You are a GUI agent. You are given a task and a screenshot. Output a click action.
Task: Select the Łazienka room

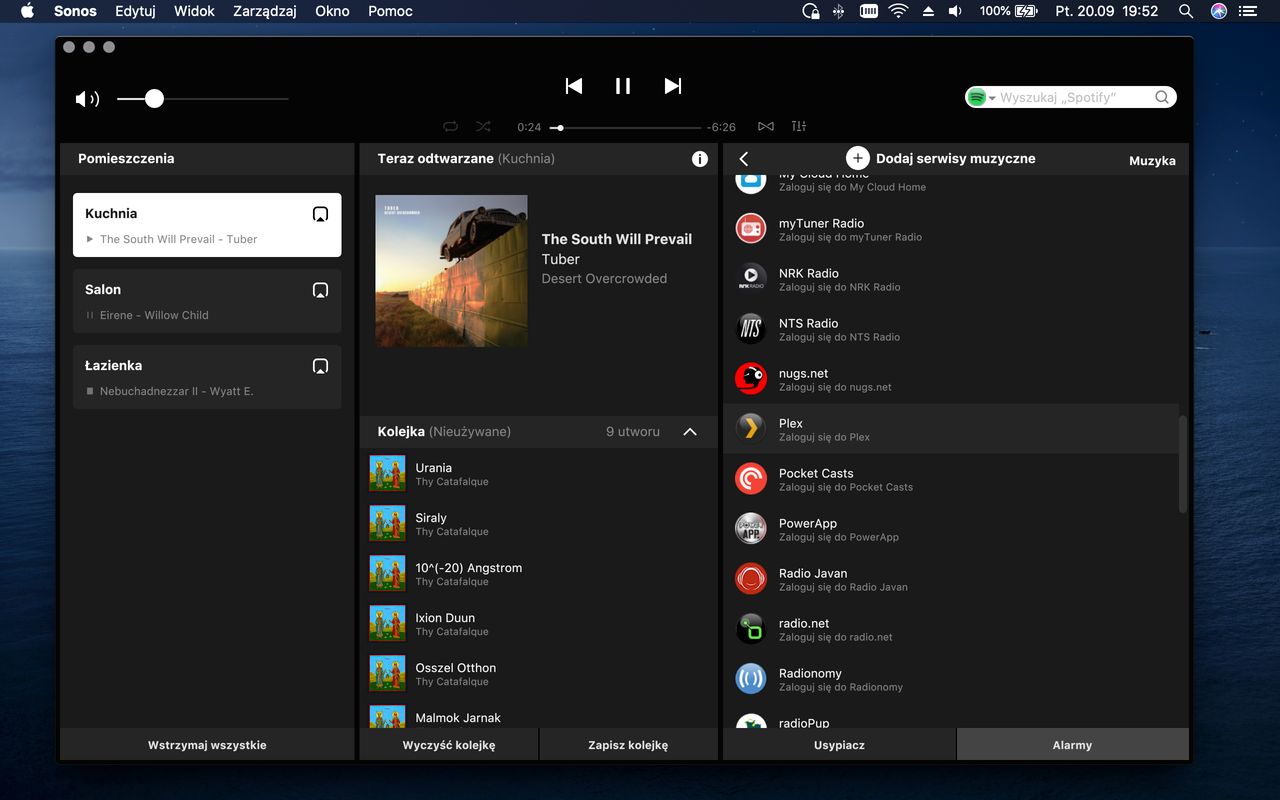point(207,377)
